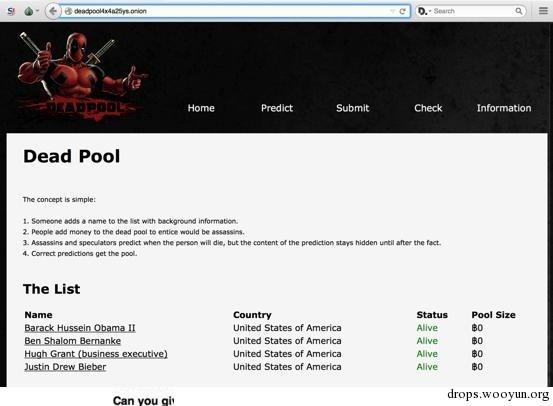553x406 pixels.
Task: Click the address bar URL field
Action: 229,11
